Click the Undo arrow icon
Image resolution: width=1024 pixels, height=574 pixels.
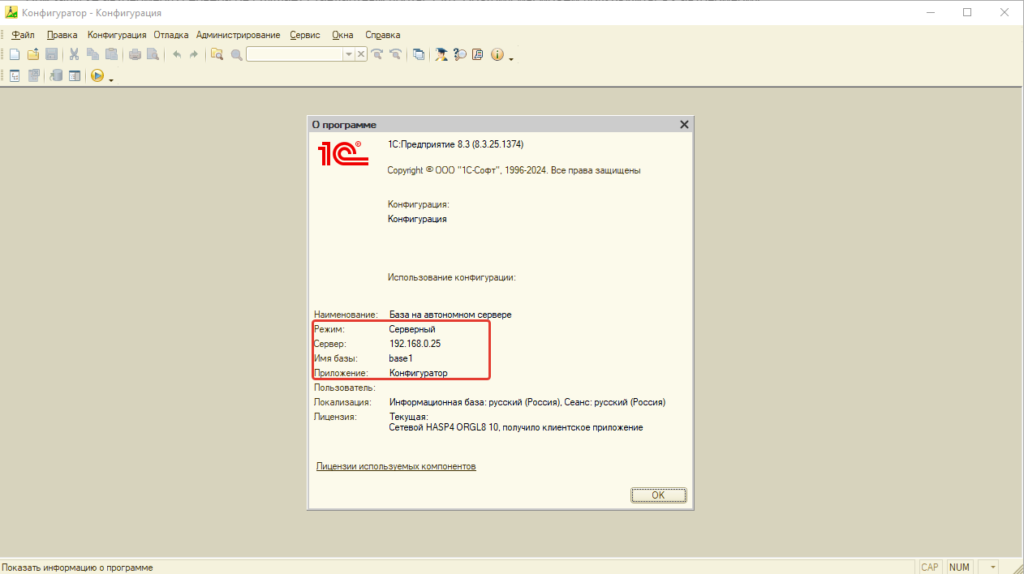[x=176, y=55]
